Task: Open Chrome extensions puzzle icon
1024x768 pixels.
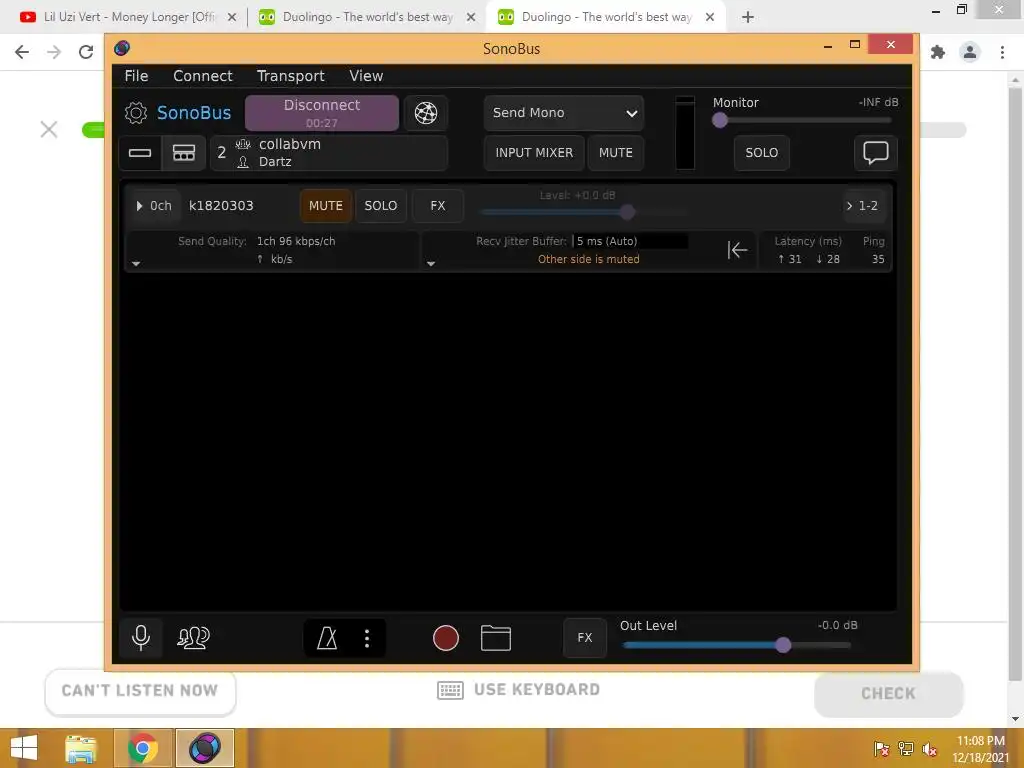Action: [x=938, y=52]
